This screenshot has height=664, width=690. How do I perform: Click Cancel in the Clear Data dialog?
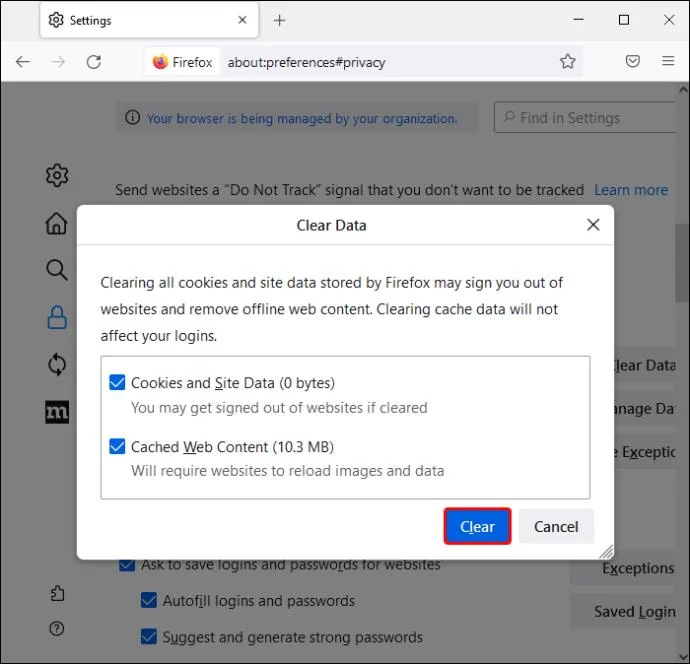[x=556, y=527]
